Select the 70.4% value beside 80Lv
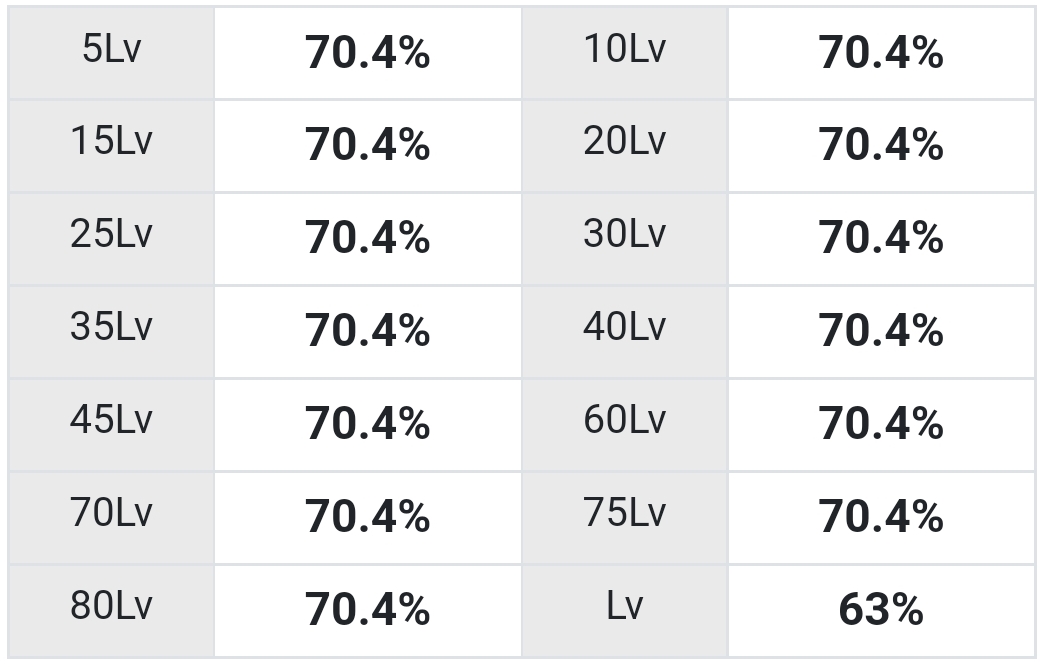This screenshot has height=667, width=1061. click(367, 611)
